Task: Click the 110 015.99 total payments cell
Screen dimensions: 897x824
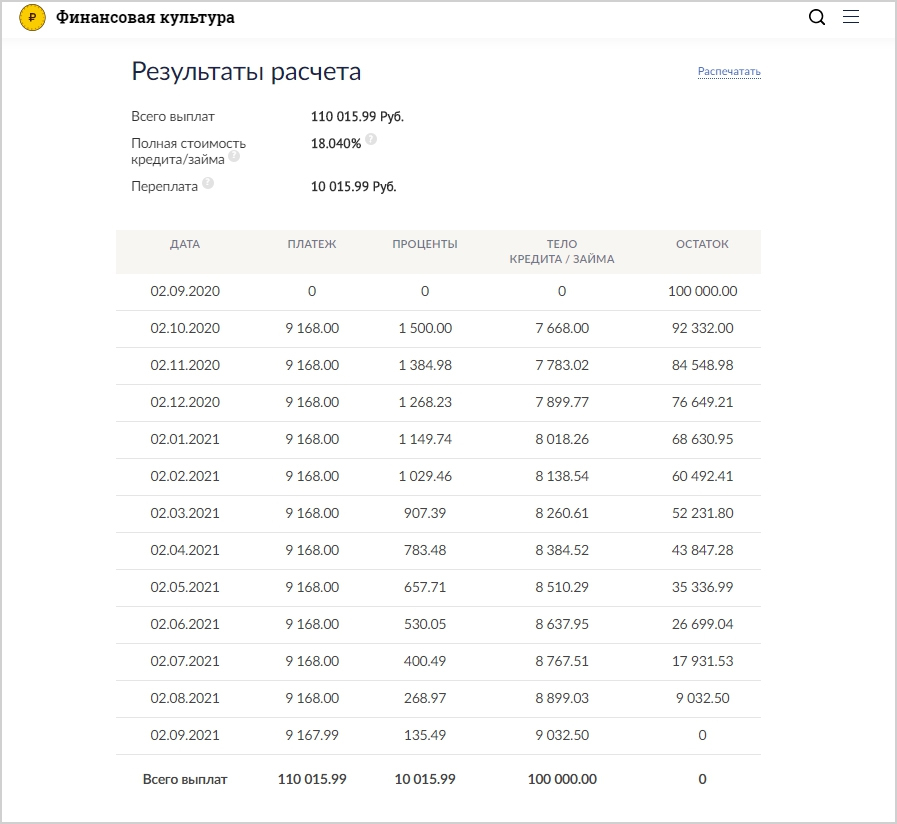Action: point(312,779)
